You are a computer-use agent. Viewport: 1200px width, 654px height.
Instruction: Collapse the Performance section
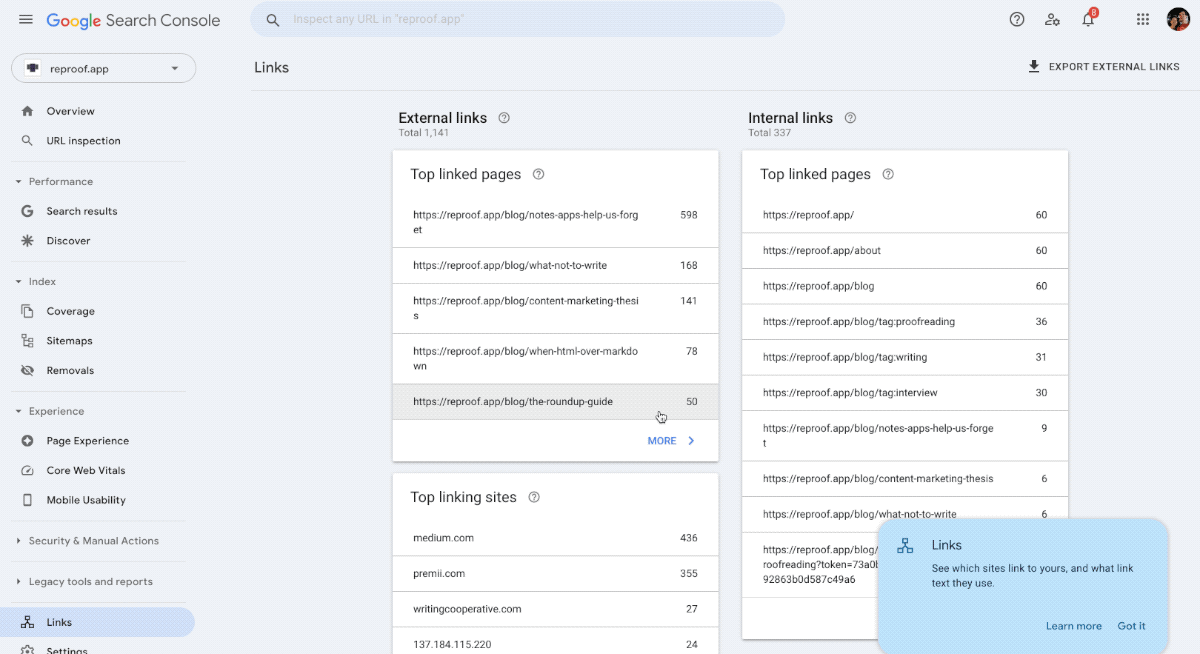click(18, 182)
